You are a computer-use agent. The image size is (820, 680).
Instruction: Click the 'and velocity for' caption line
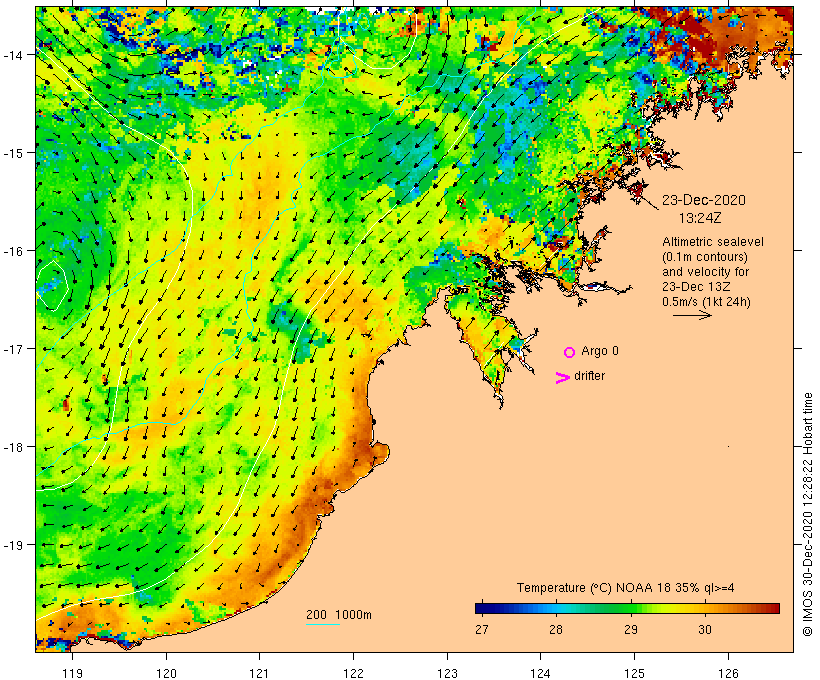pos(705,271)
